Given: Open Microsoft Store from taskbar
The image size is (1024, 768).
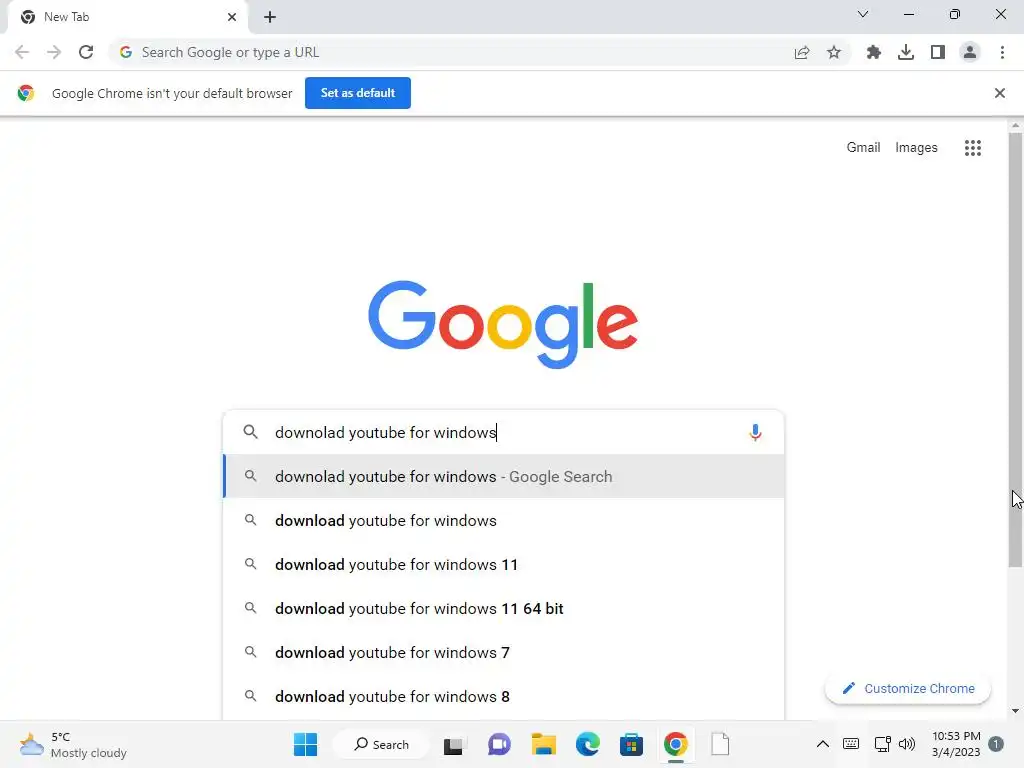Looking at the screenshot, I should pyautogui.click(x=632, y=744).
